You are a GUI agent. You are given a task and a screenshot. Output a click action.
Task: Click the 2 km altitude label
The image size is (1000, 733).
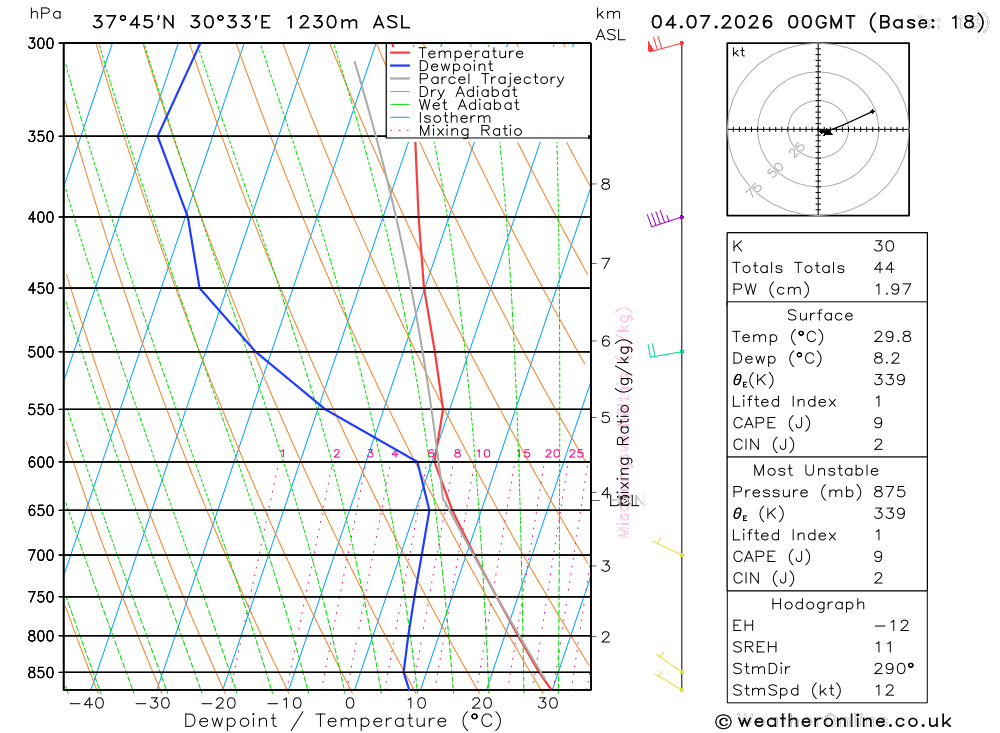click(x=605, y=637)
